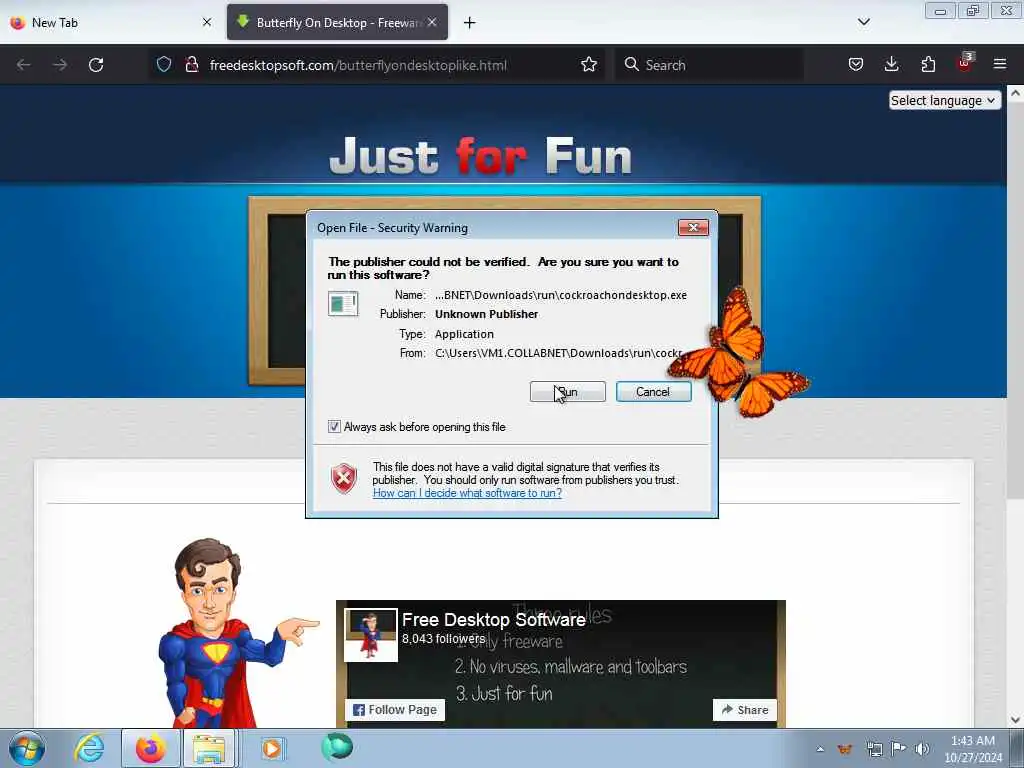Select the Butterfly On Desktop tab
The height and width of the screenshot is (768, 1024).
(336, 22)
